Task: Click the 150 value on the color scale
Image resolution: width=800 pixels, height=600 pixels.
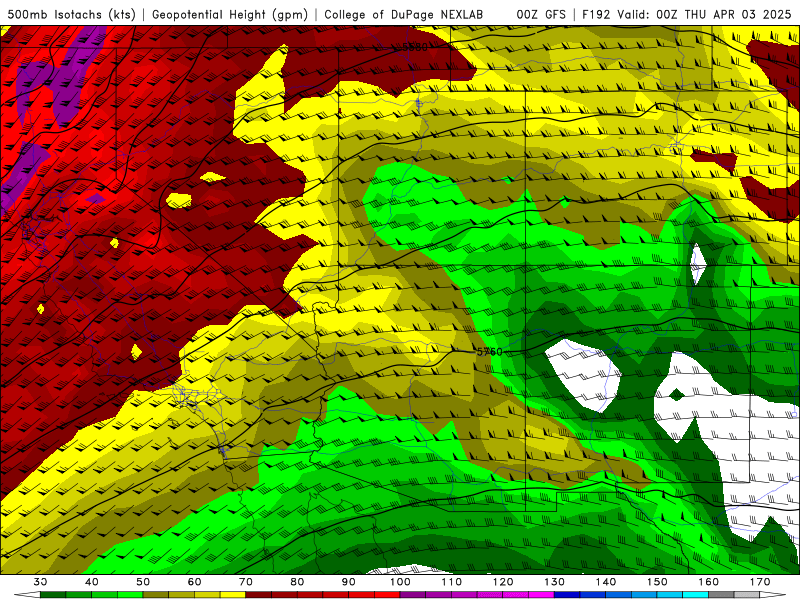Action: [657, 582]
